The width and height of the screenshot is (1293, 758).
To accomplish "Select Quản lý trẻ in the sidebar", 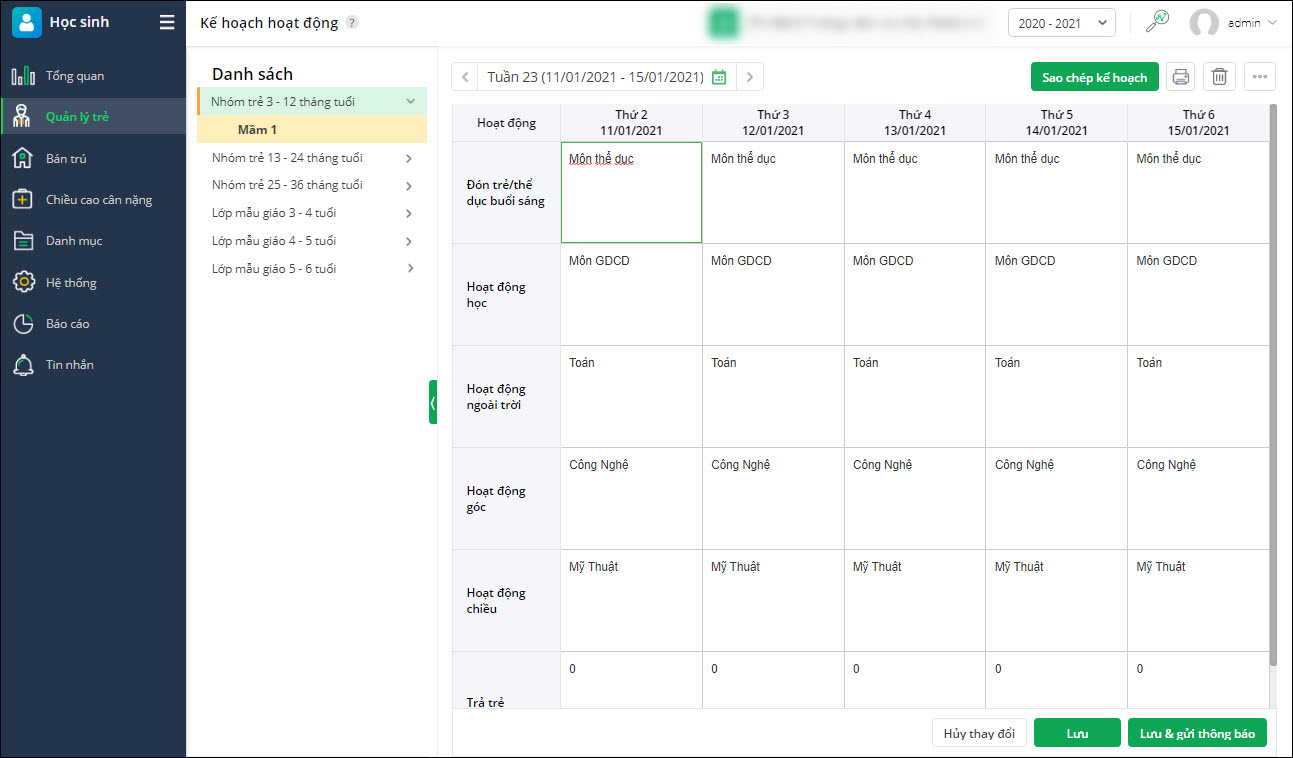I will coord(93,117).
